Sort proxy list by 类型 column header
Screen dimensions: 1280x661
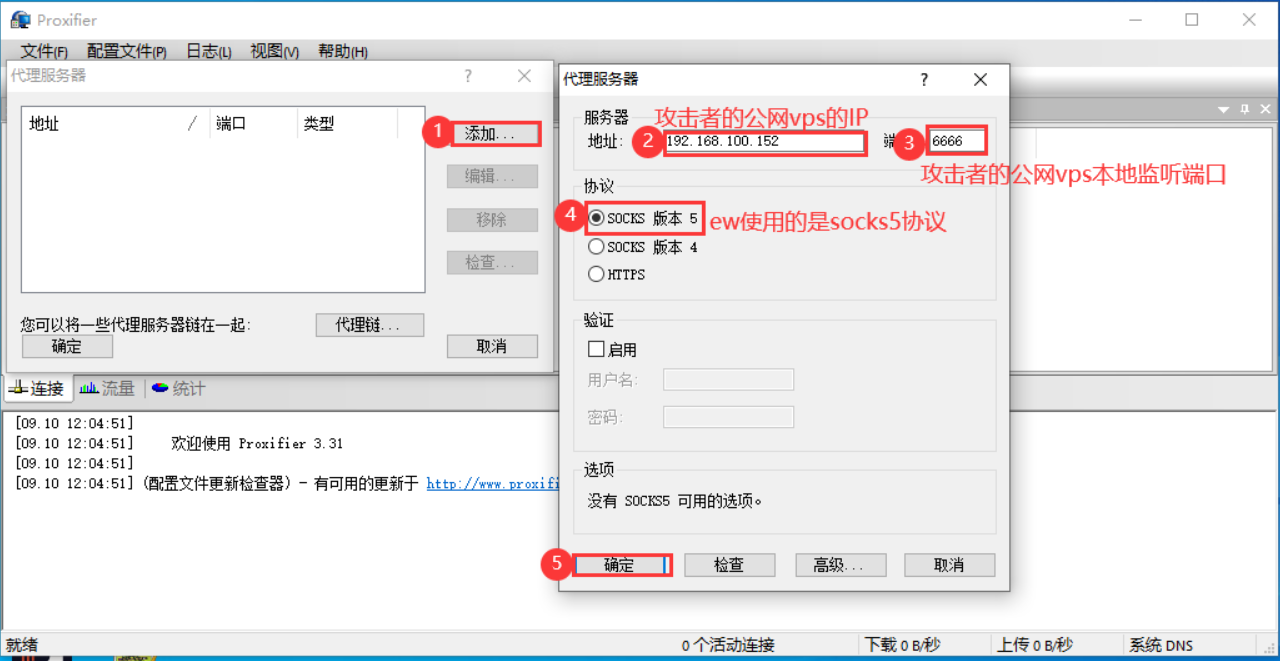coord(348,124)
